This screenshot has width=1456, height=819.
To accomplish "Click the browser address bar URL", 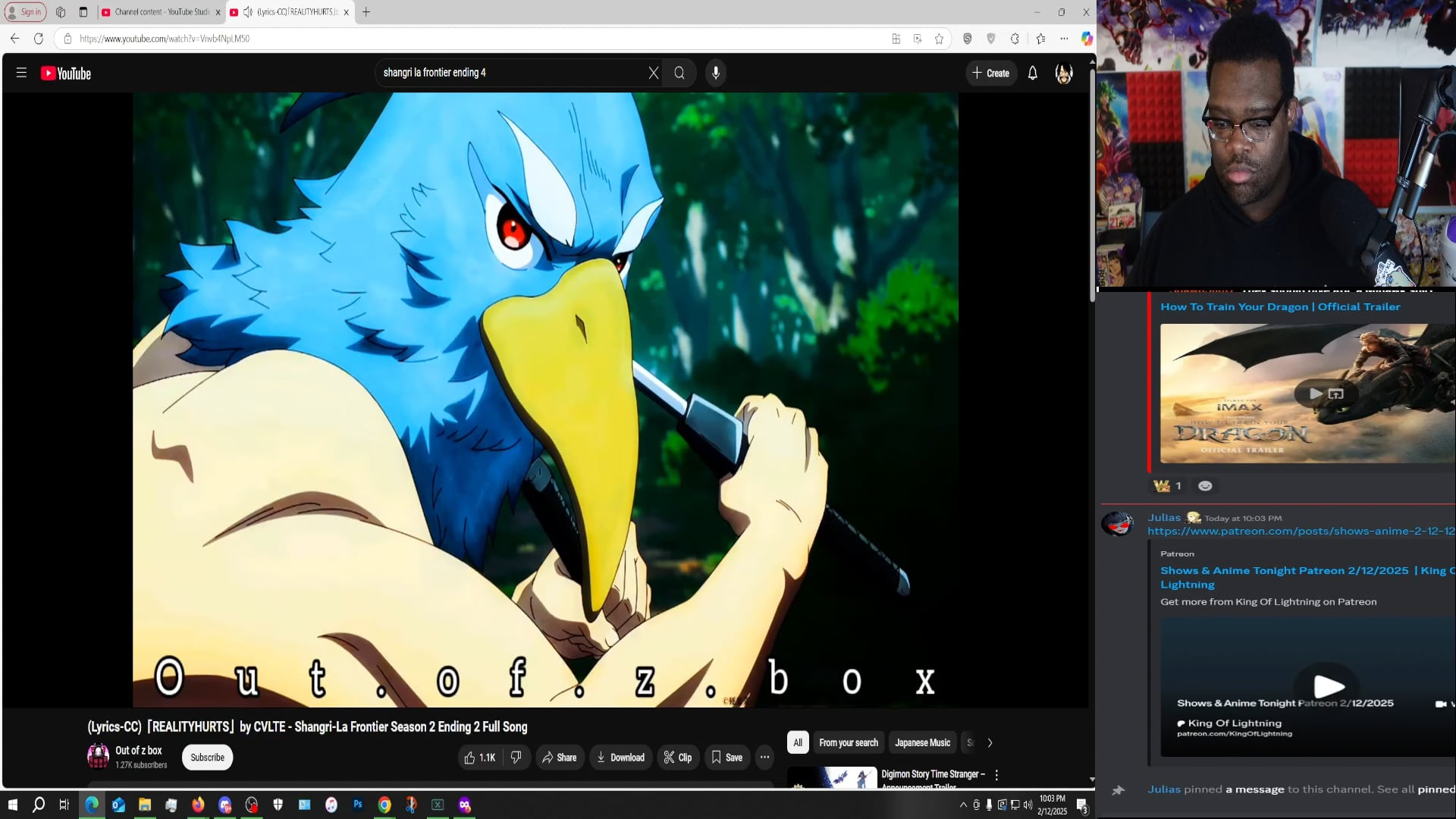I will 165,39.
